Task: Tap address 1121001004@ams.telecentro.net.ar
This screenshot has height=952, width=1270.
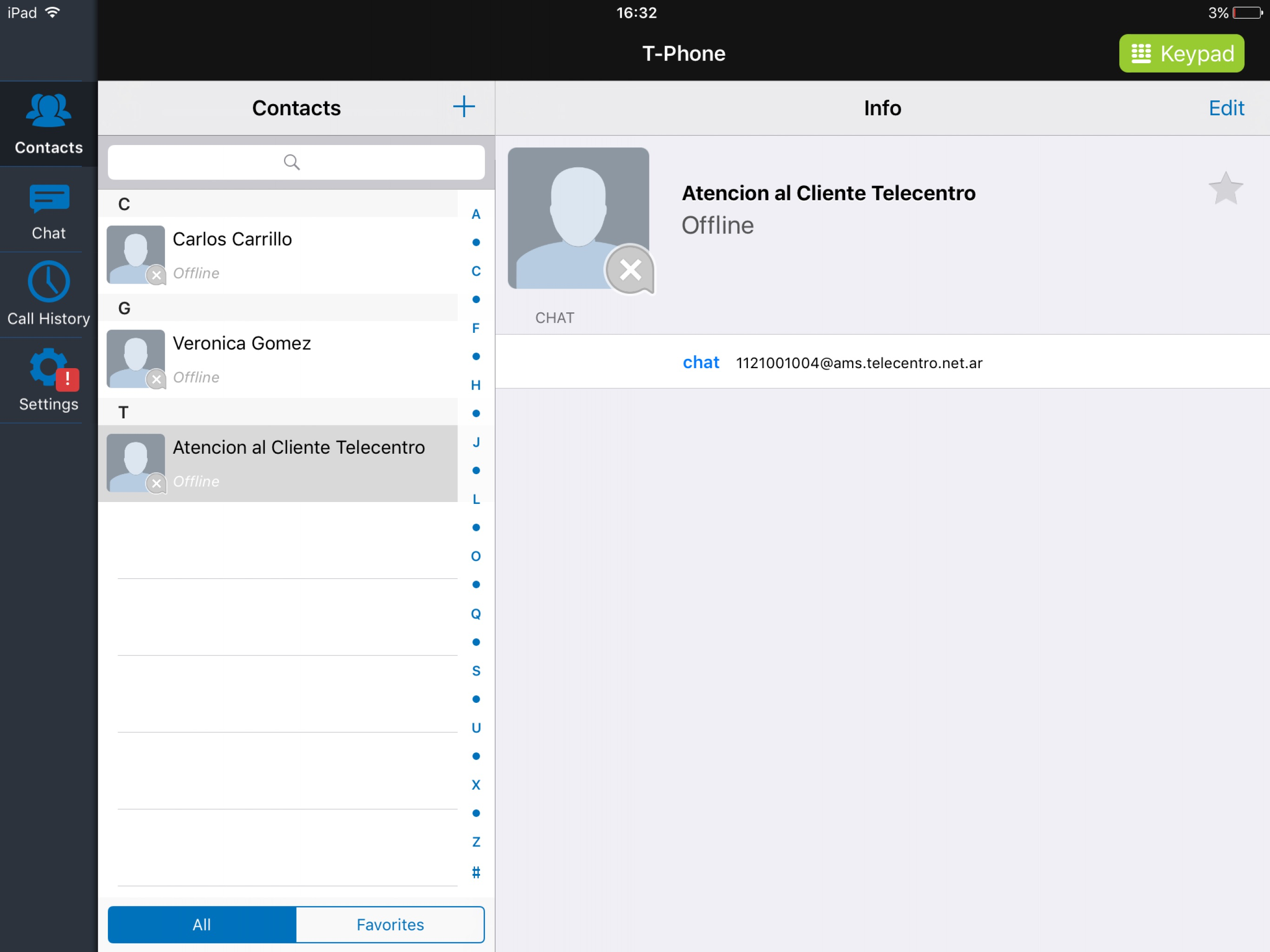Action: point(859,363)
